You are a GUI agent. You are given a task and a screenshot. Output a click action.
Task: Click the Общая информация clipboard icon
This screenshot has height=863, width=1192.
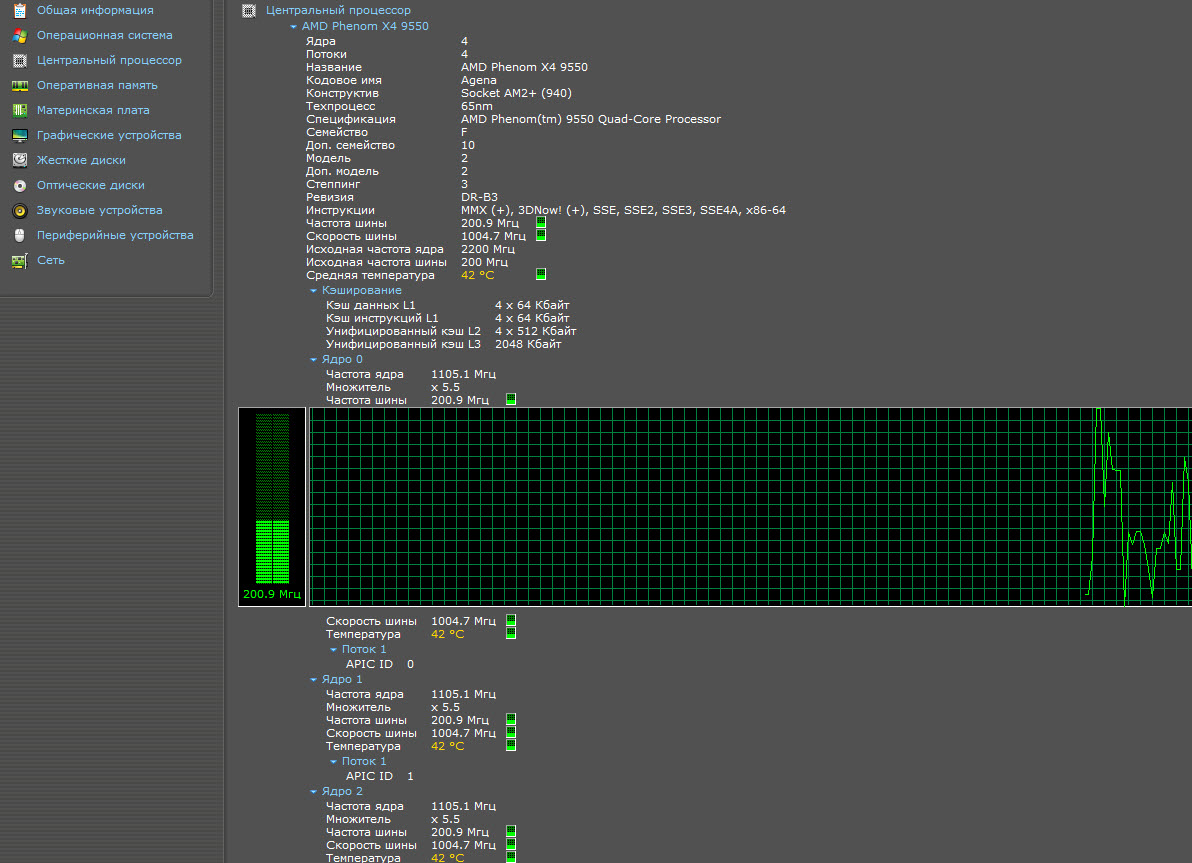pyautogui.click(x=19, y=10)
